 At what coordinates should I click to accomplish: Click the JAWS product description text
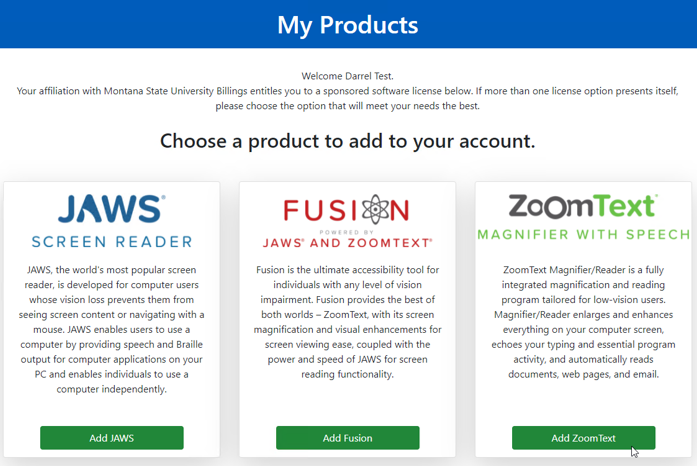point(112,329)
